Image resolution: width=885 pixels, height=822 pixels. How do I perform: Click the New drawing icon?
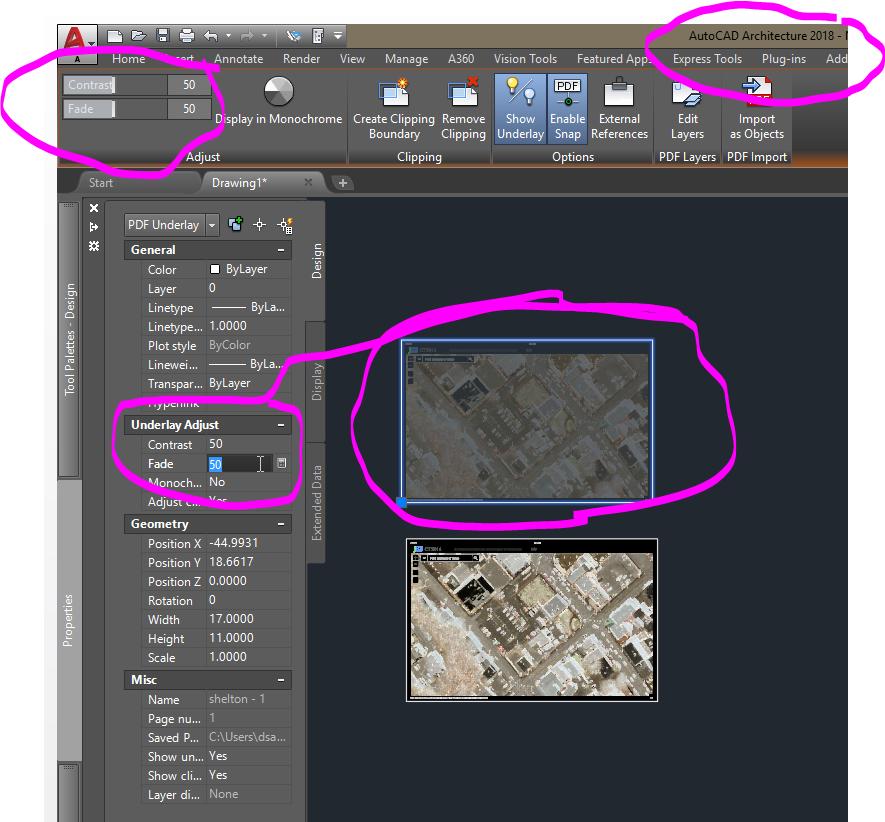click(115, 36)
